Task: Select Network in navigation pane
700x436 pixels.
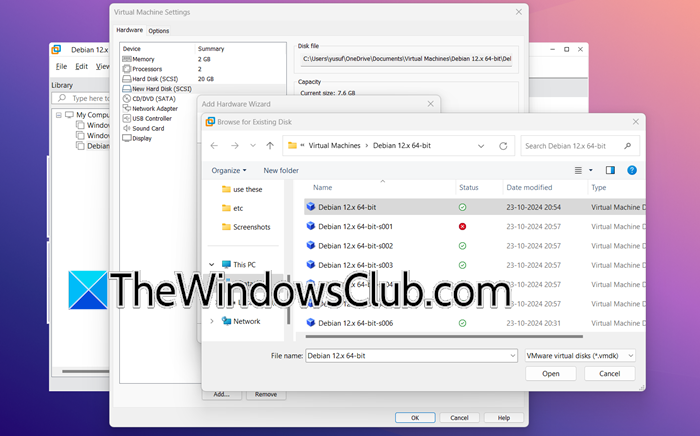Action: 241,321
